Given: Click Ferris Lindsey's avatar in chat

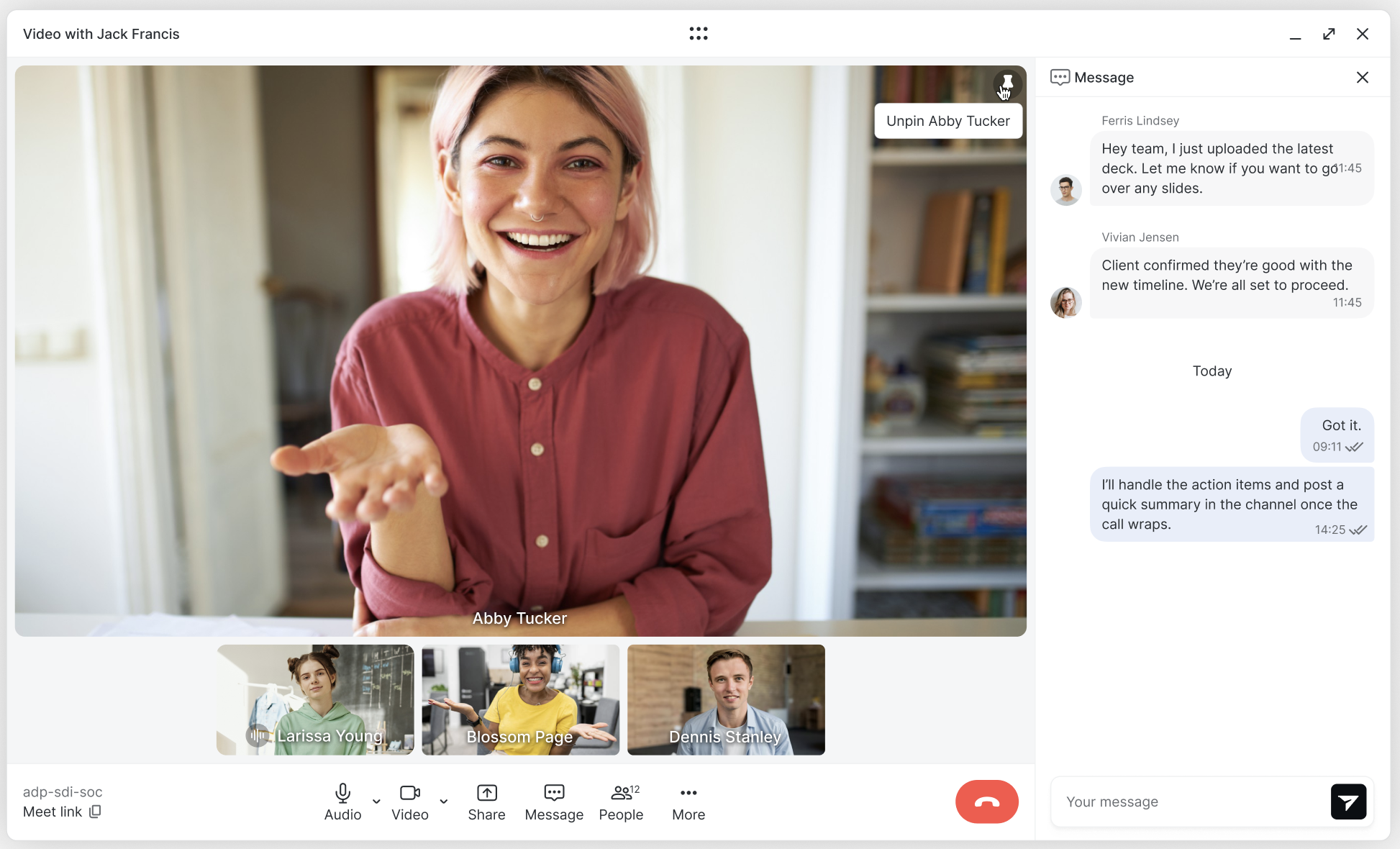Looking at the screenshot, I should pos(1065,190).
